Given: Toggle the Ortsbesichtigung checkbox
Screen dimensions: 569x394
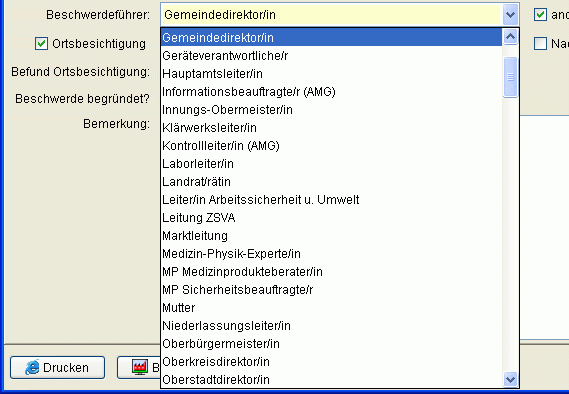Looking at the screenshot, I should click(41, 44).
